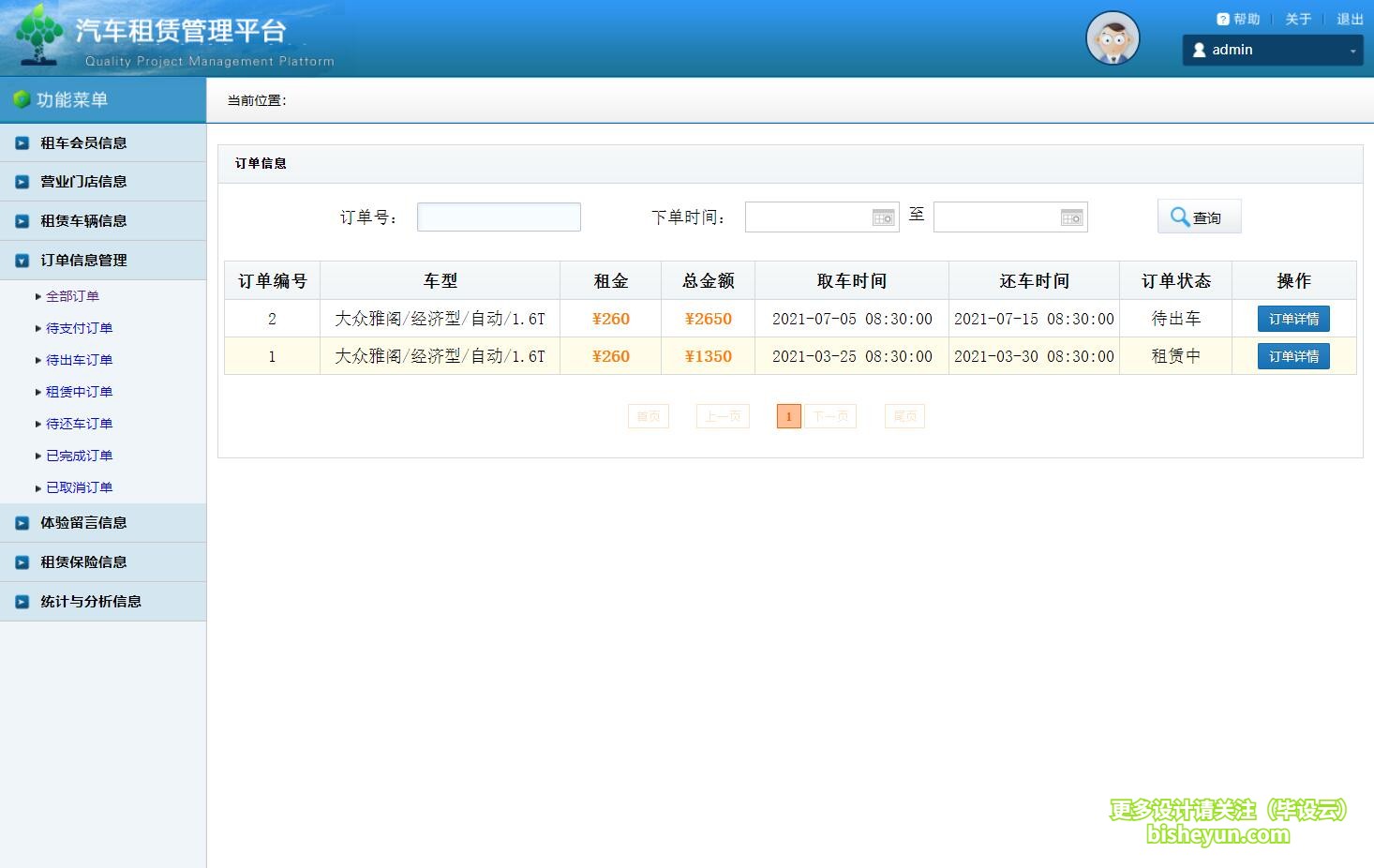The image size is (1374, 868).
Task: Expand the 营业门店信息 menu section
Action: point(83,182)
